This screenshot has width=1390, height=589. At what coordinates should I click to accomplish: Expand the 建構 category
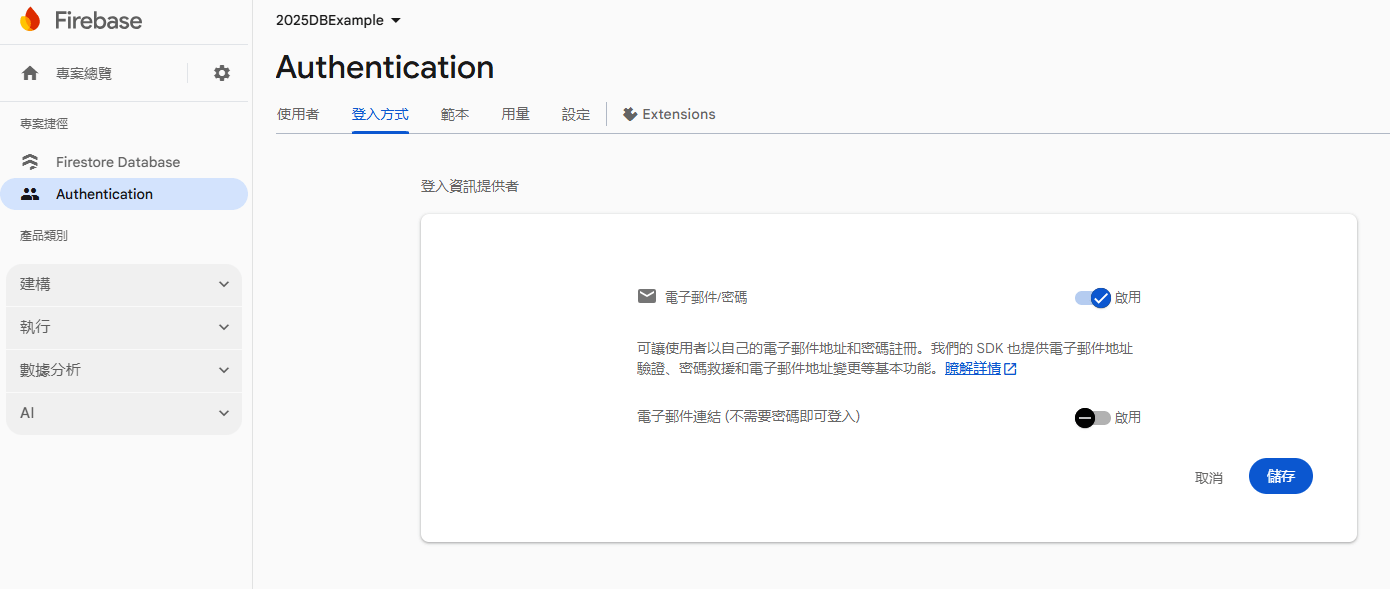pos(124,284)
